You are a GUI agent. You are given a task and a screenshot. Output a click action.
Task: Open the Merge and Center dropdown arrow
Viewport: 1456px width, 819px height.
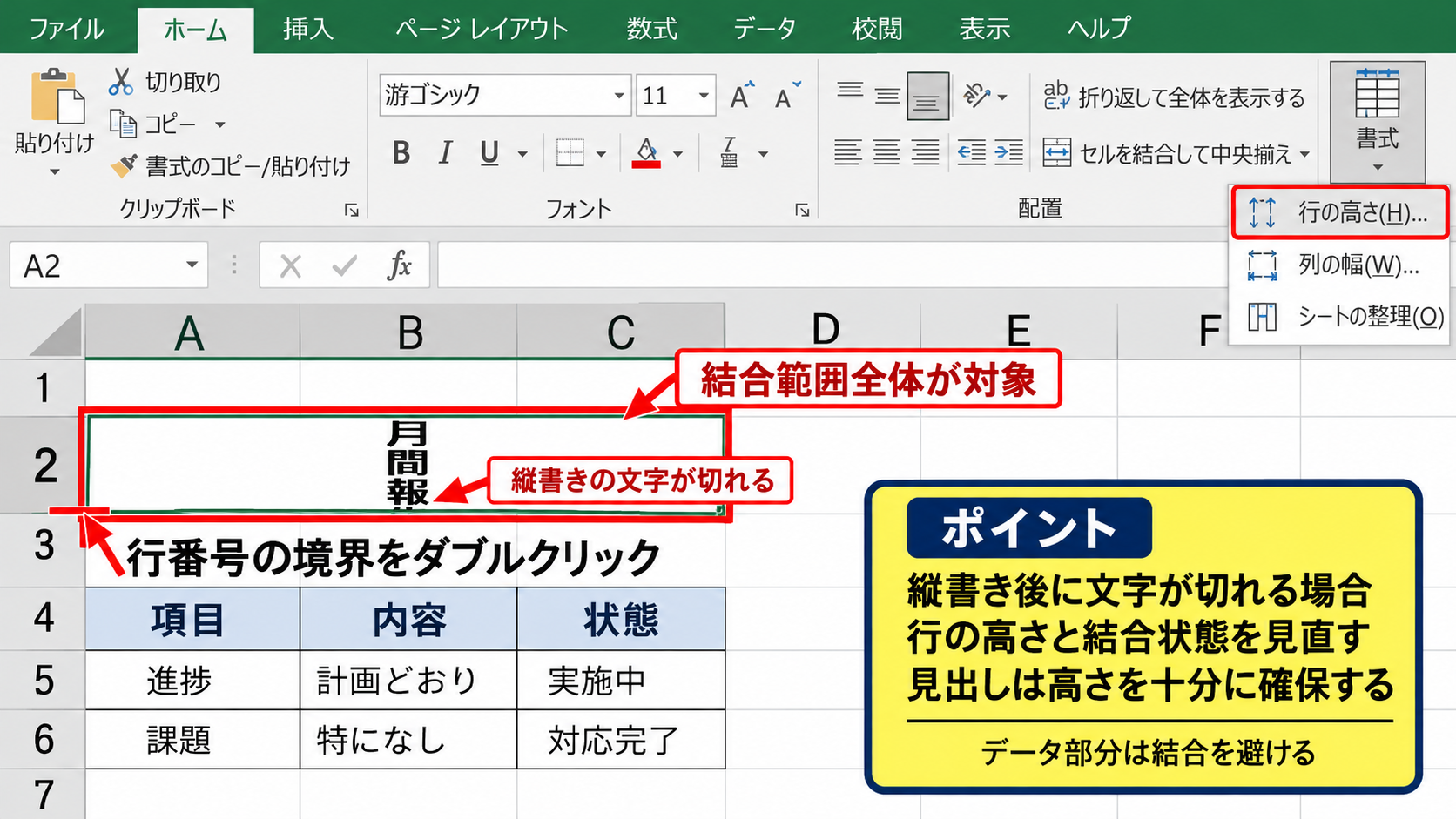coord(1304,155)
